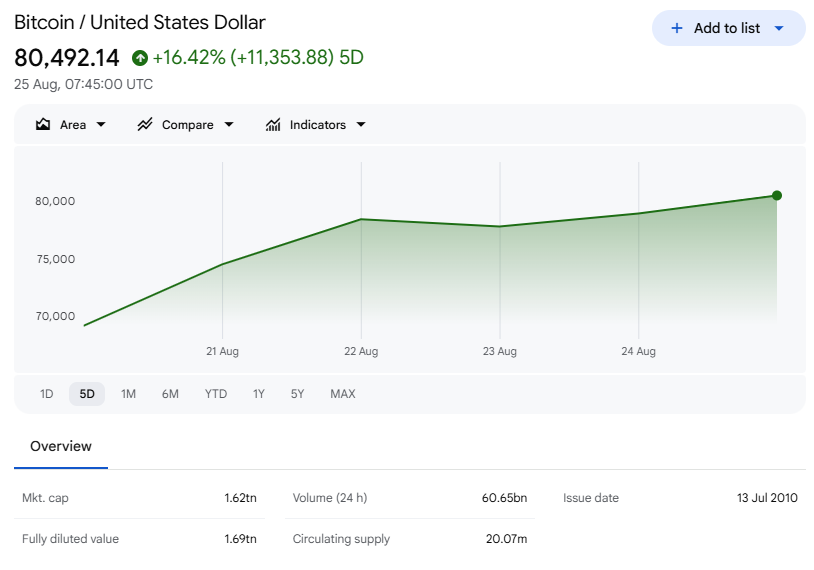The height and width of the screenshot is (570, 814).
Task: Select the 1D time range
Action: (x=47, y=394)
